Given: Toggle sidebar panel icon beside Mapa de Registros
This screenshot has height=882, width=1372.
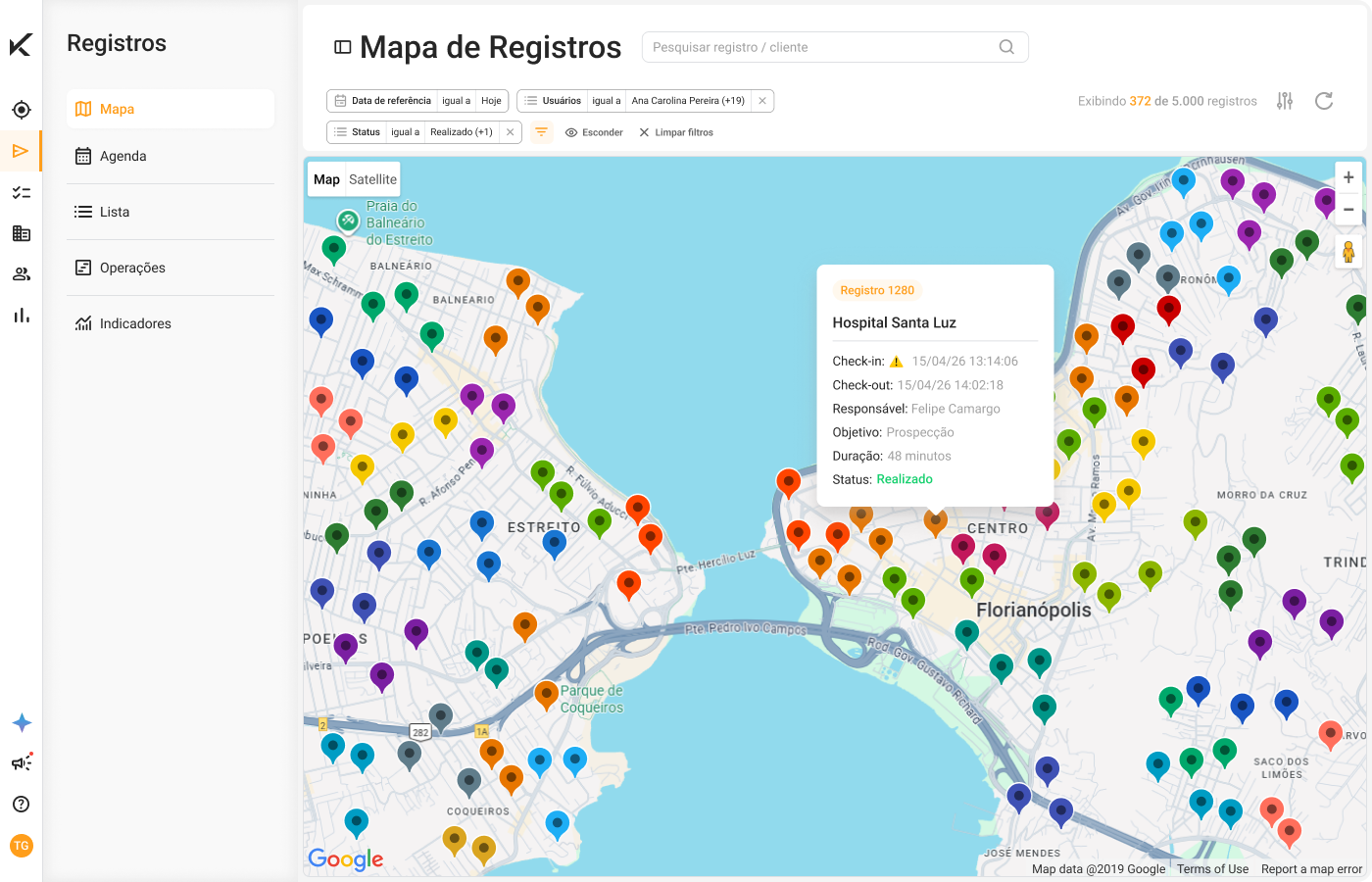Looking at the screenshot, I should click(x=343, y=47).
